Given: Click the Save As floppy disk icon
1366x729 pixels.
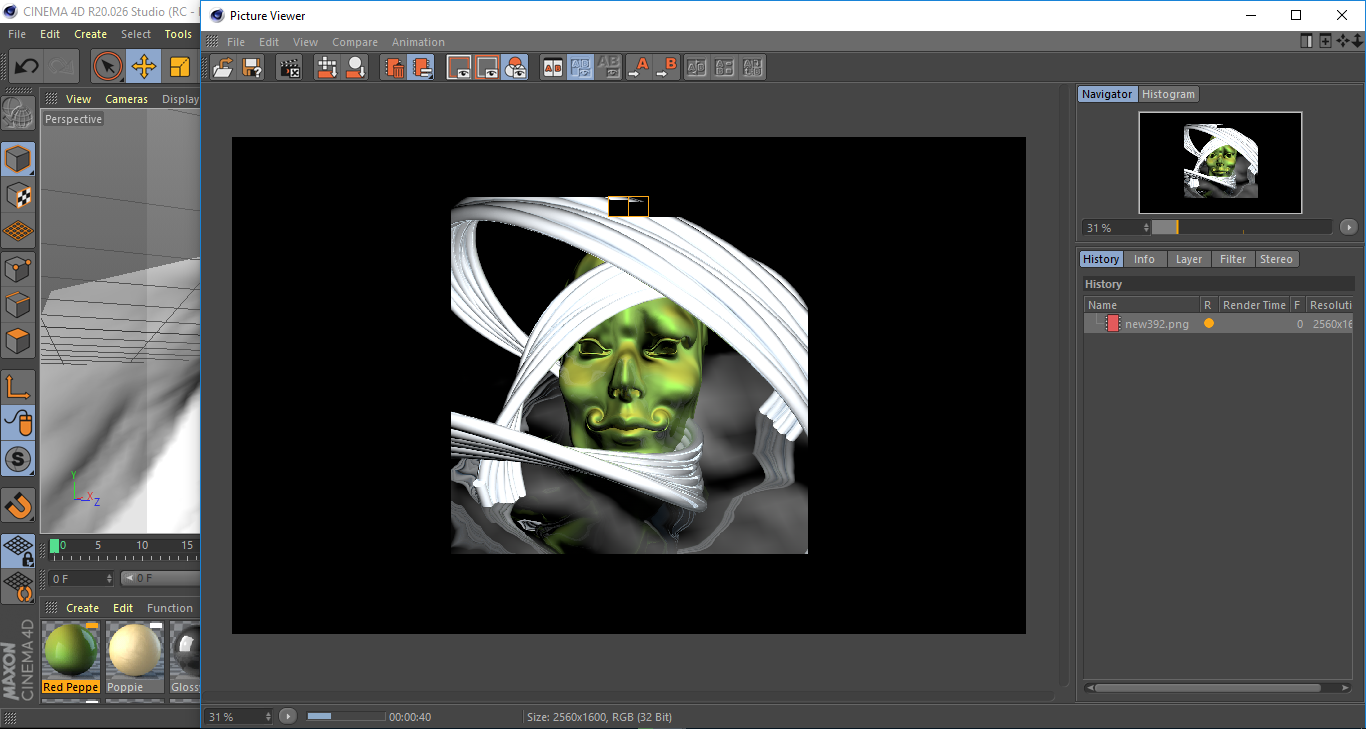Looking at the screenshot, I should tap(253, 68).
